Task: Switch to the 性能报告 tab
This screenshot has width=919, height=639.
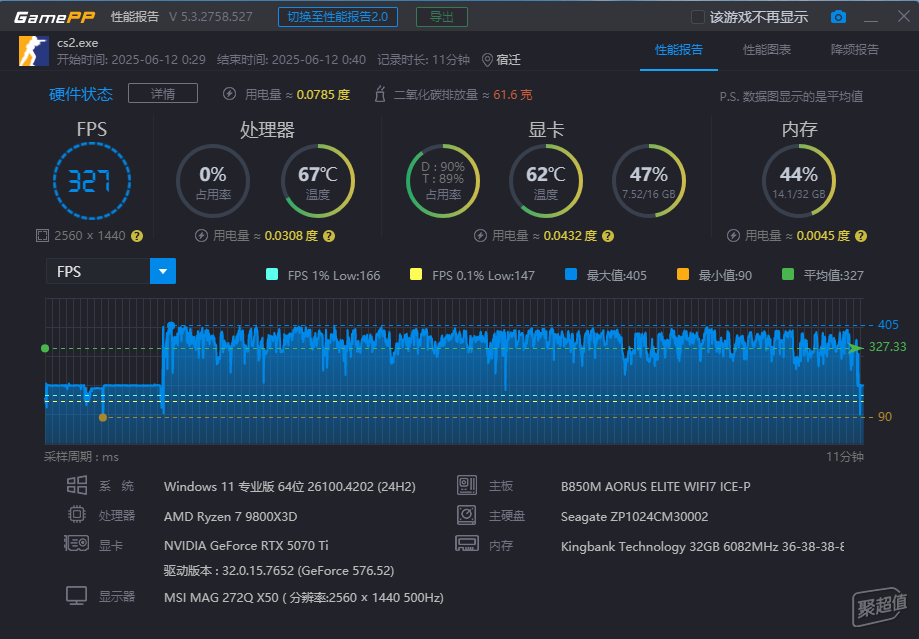Action: (x=679, y=50)
